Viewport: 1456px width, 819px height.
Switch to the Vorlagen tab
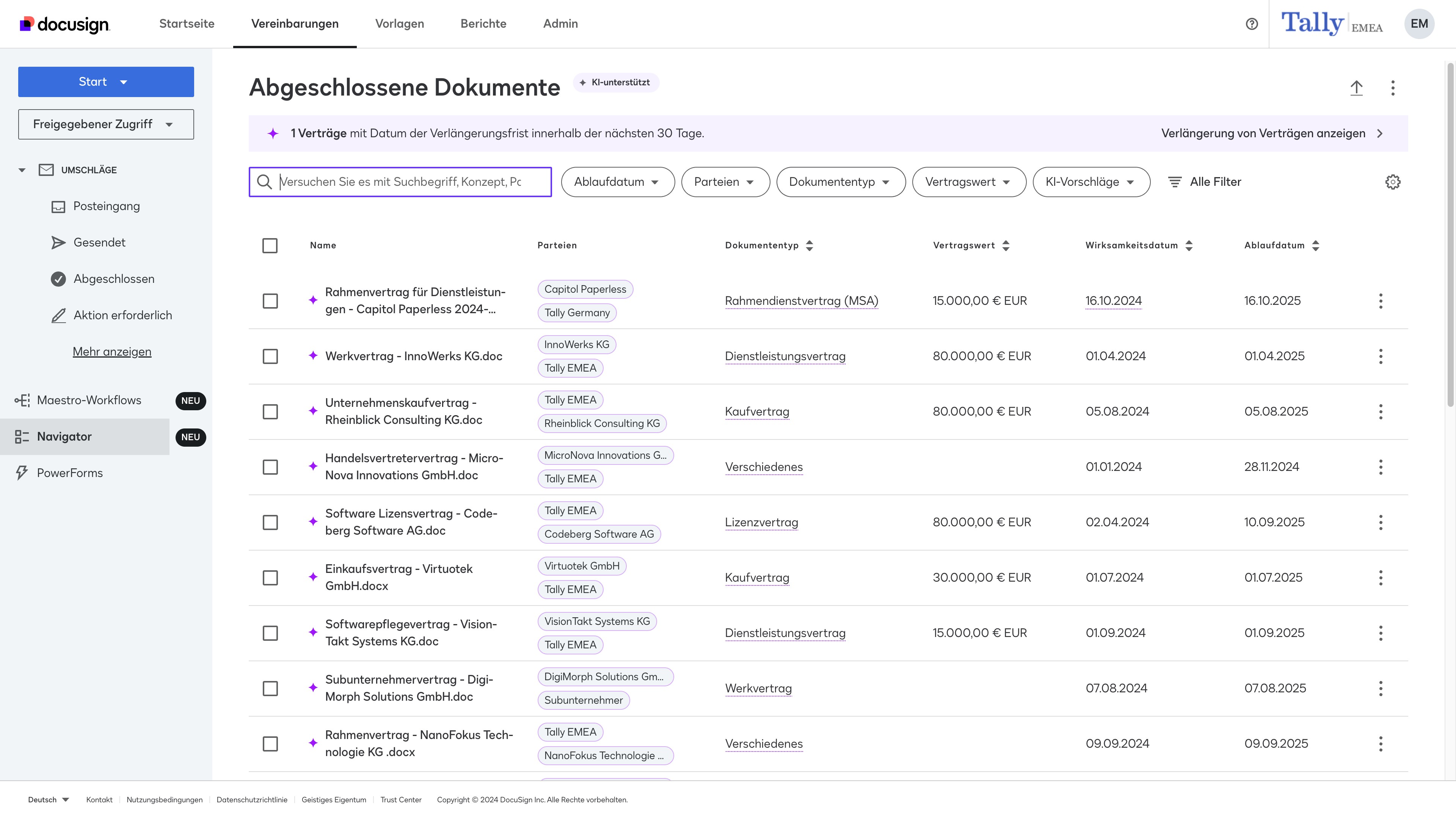point(399,24)
